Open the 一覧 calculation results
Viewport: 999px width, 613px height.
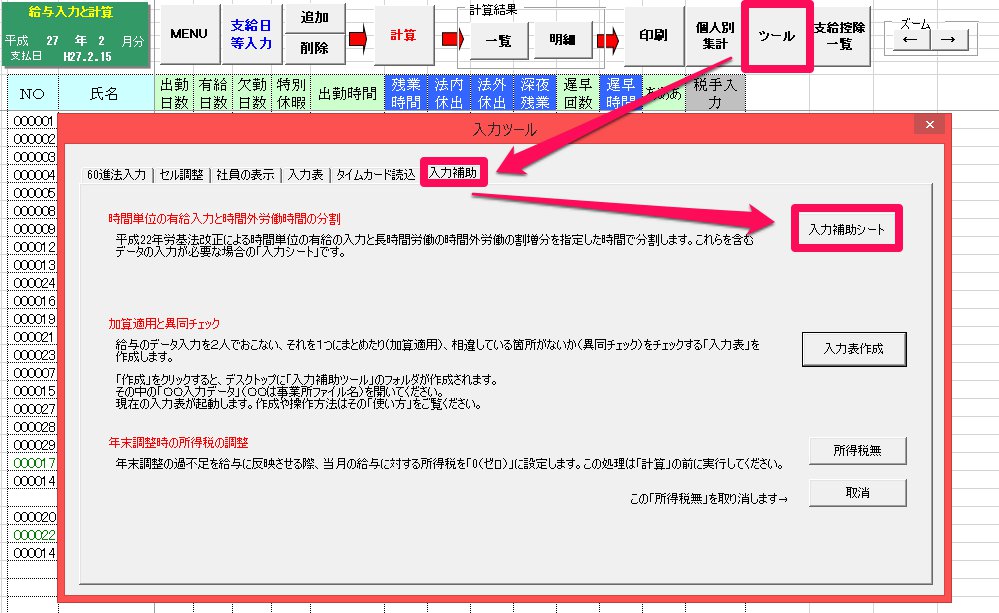(x=498, y=41)
